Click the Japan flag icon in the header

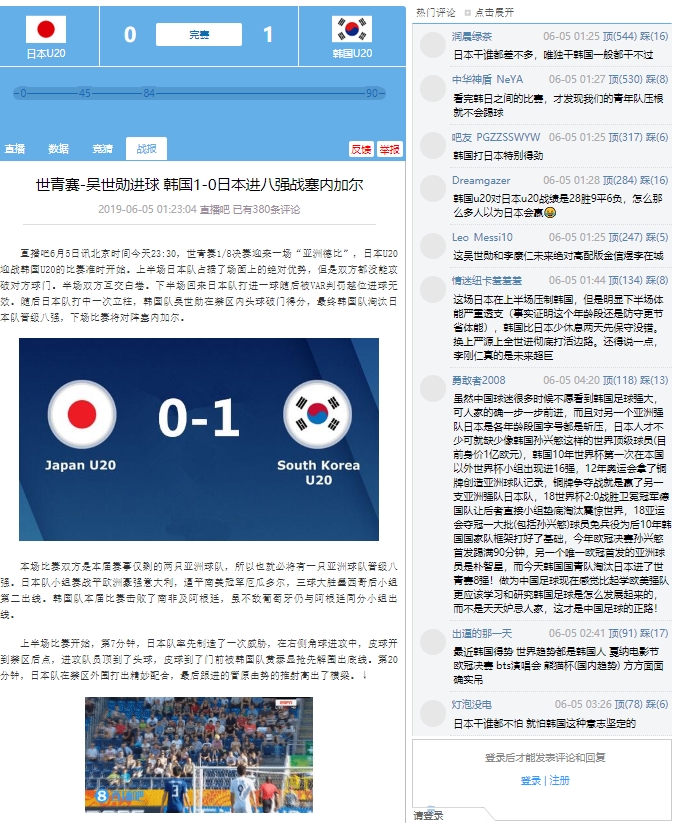point(46,29)
